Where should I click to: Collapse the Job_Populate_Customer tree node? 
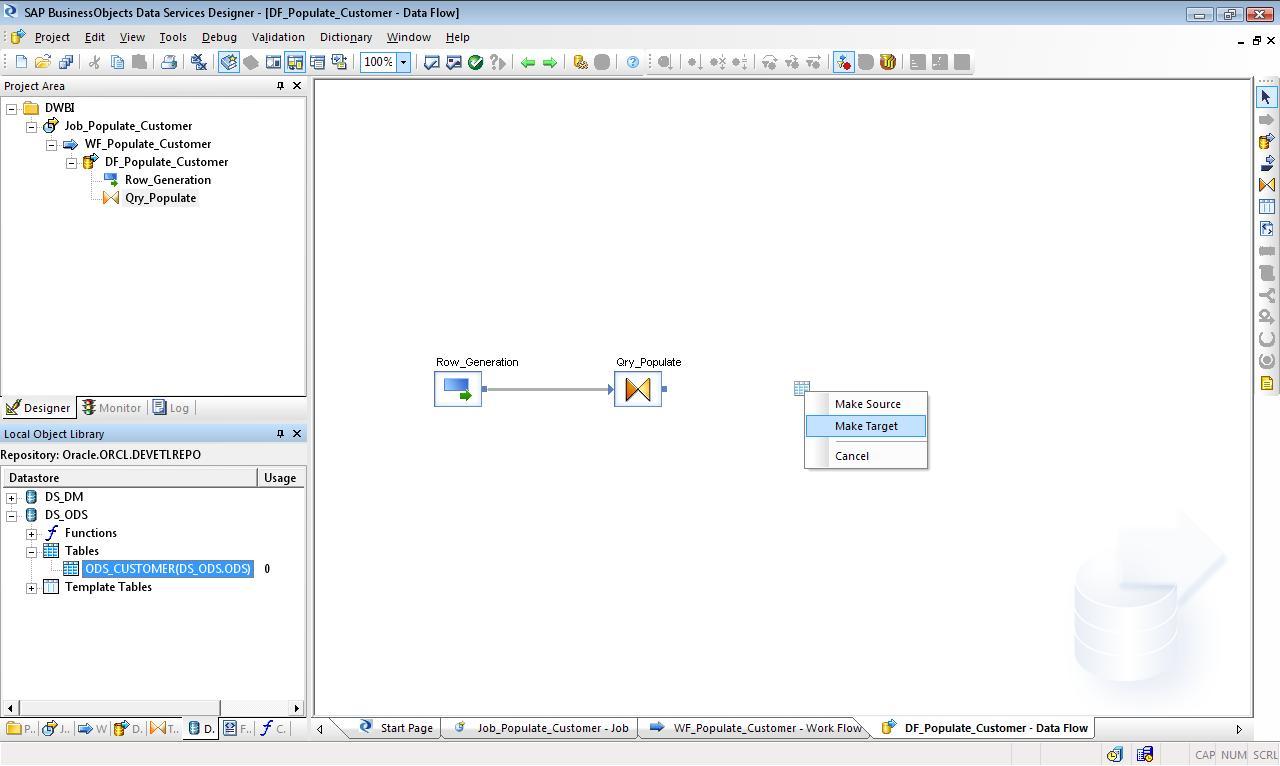[32, 126]
